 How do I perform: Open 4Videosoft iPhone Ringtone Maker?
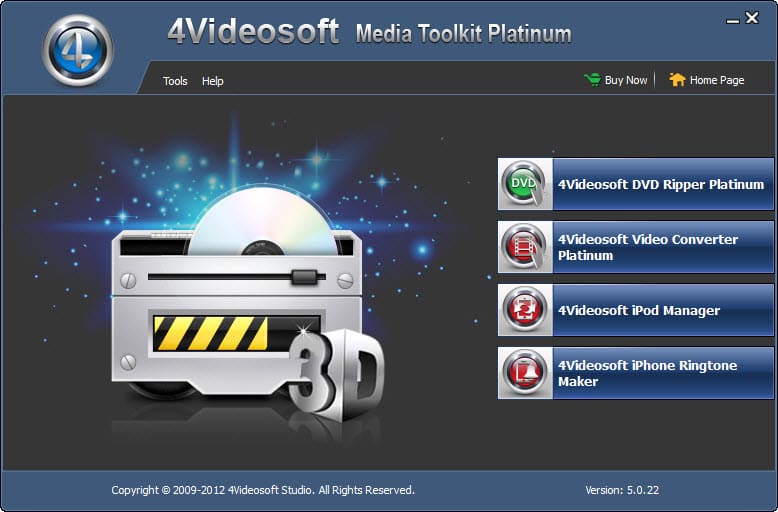[x=636, y=373]
